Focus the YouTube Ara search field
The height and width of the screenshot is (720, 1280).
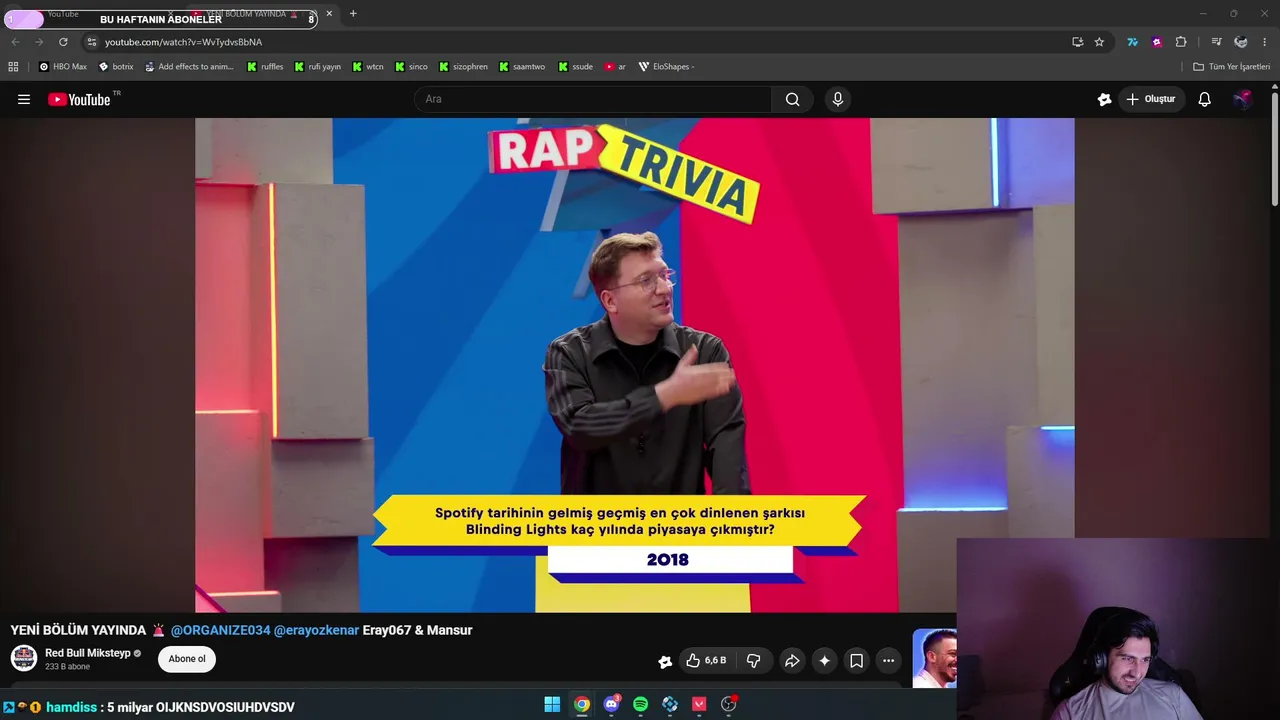pyautogui.click(x=593, y=99)
